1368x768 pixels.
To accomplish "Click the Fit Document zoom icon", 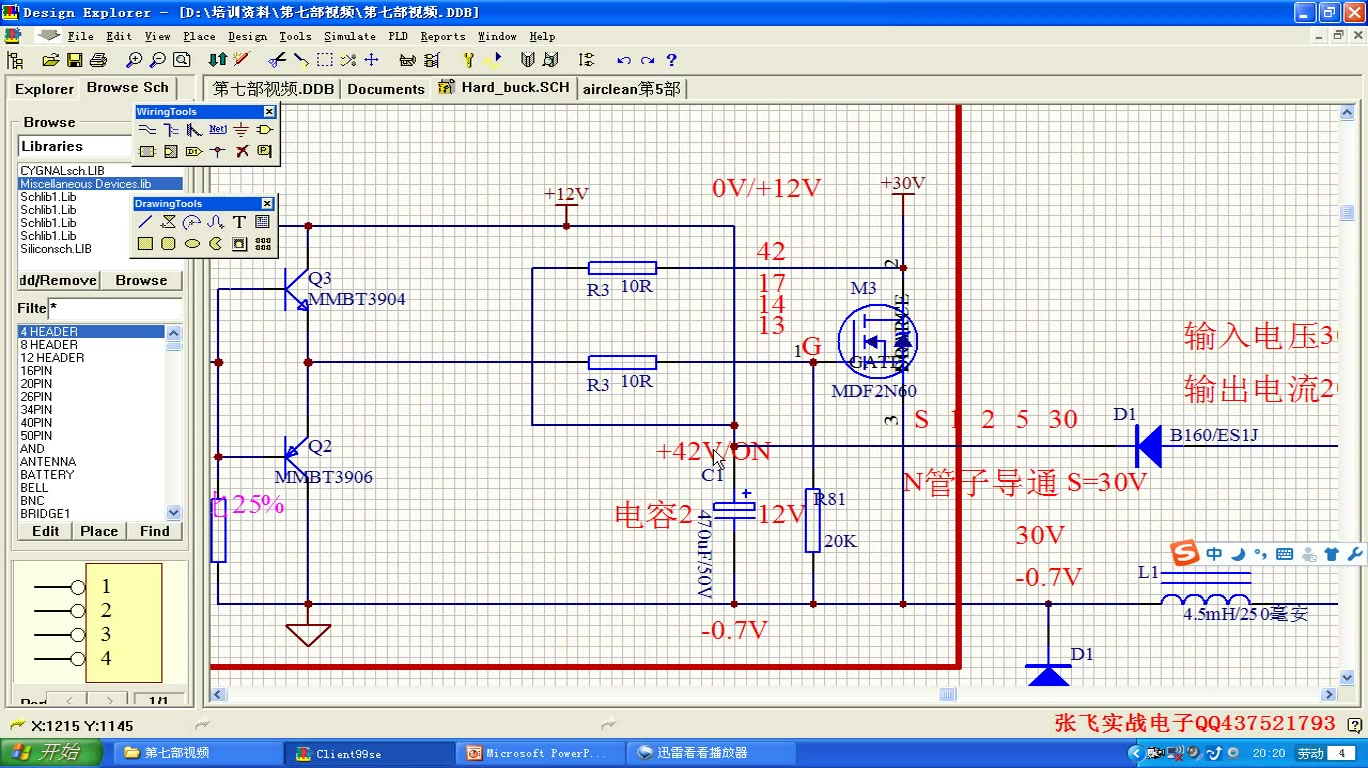I will coord(181,61).
